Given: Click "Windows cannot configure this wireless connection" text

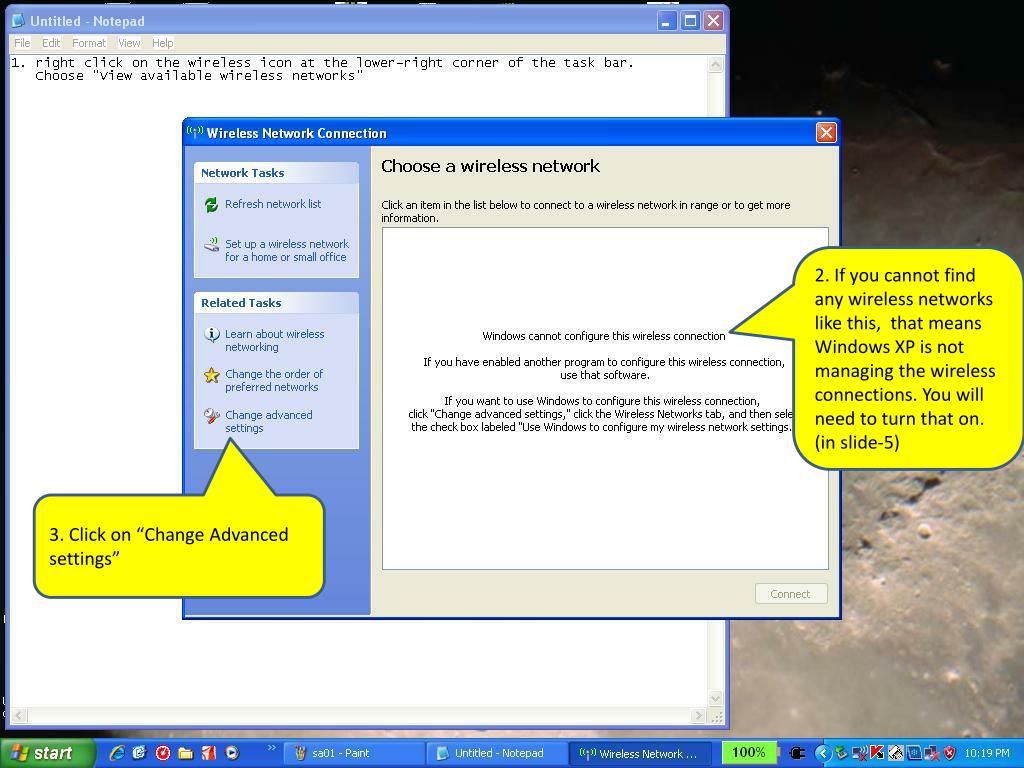Looking at the screenshot, I should [604, 336].
